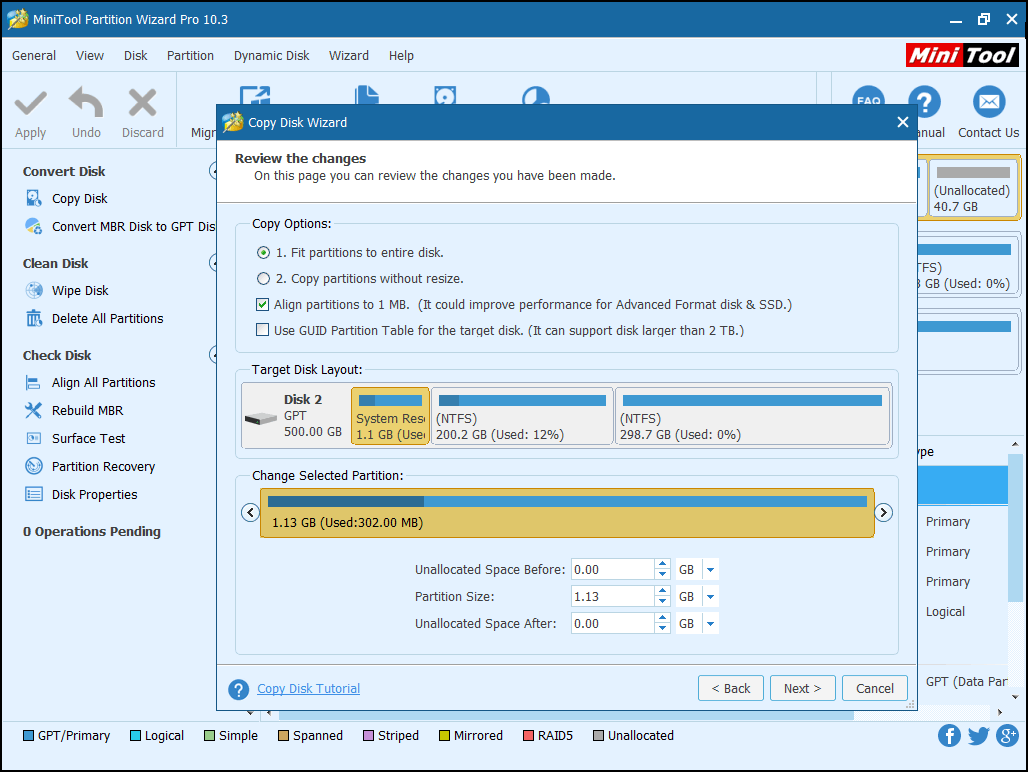Viewport: 1028px width, 772px height.
Task: Click the Wipe Disk icon
Action: coord(33,290)
